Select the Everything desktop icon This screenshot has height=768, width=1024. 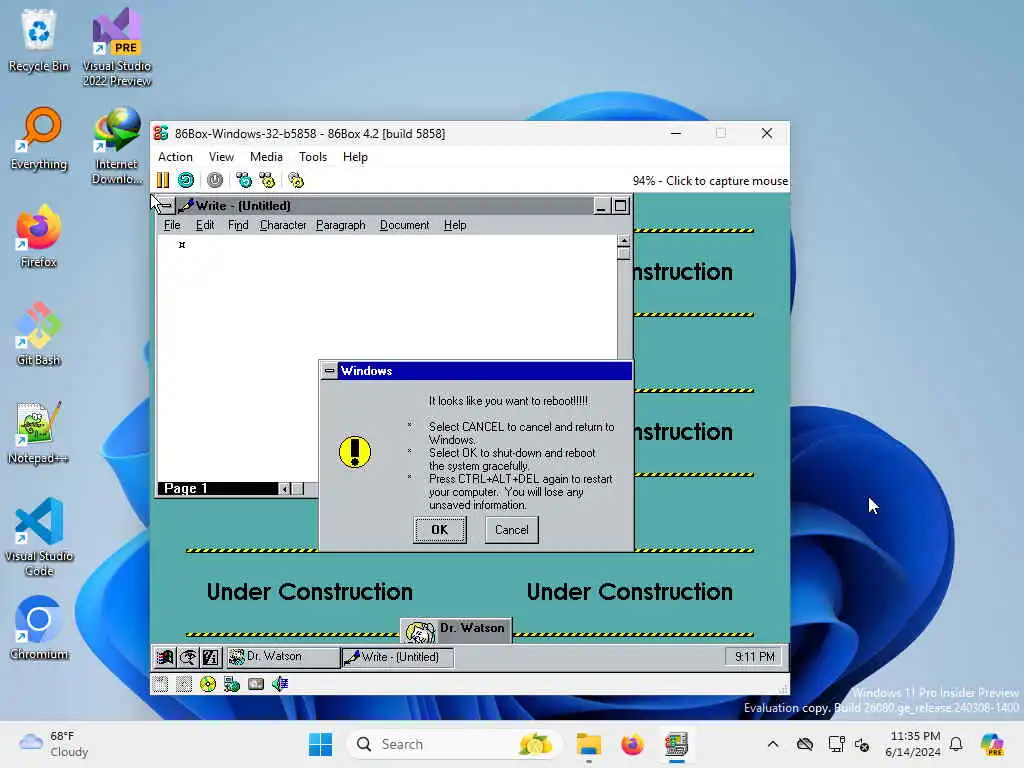pos(39,138)
